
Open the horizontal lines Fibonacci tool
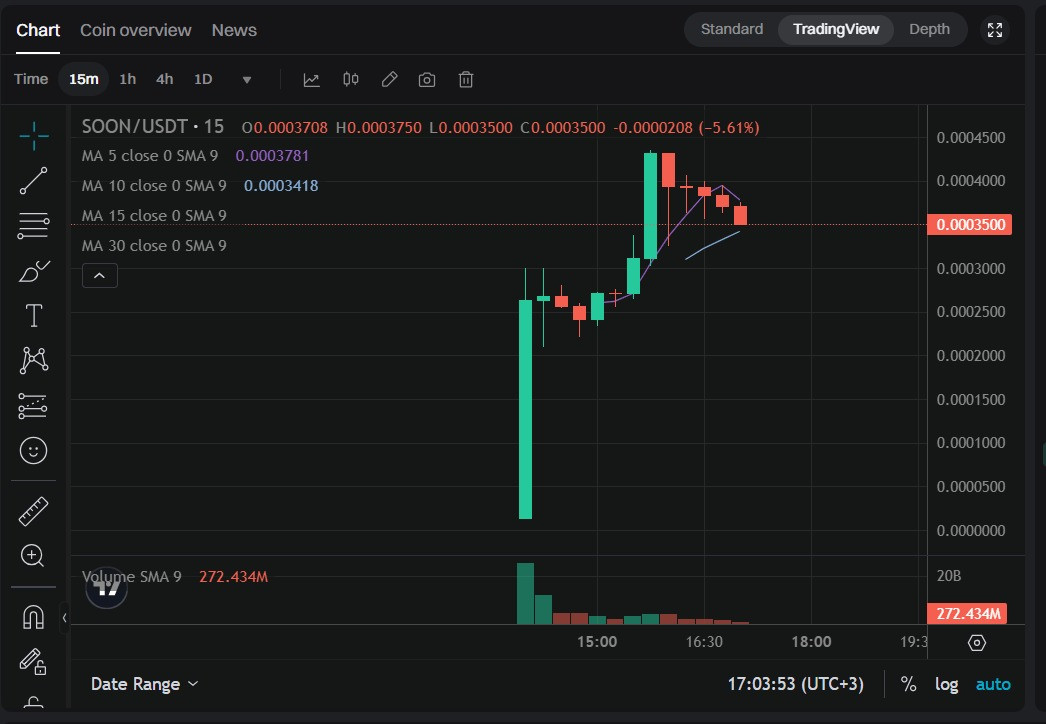pos(33,226)
